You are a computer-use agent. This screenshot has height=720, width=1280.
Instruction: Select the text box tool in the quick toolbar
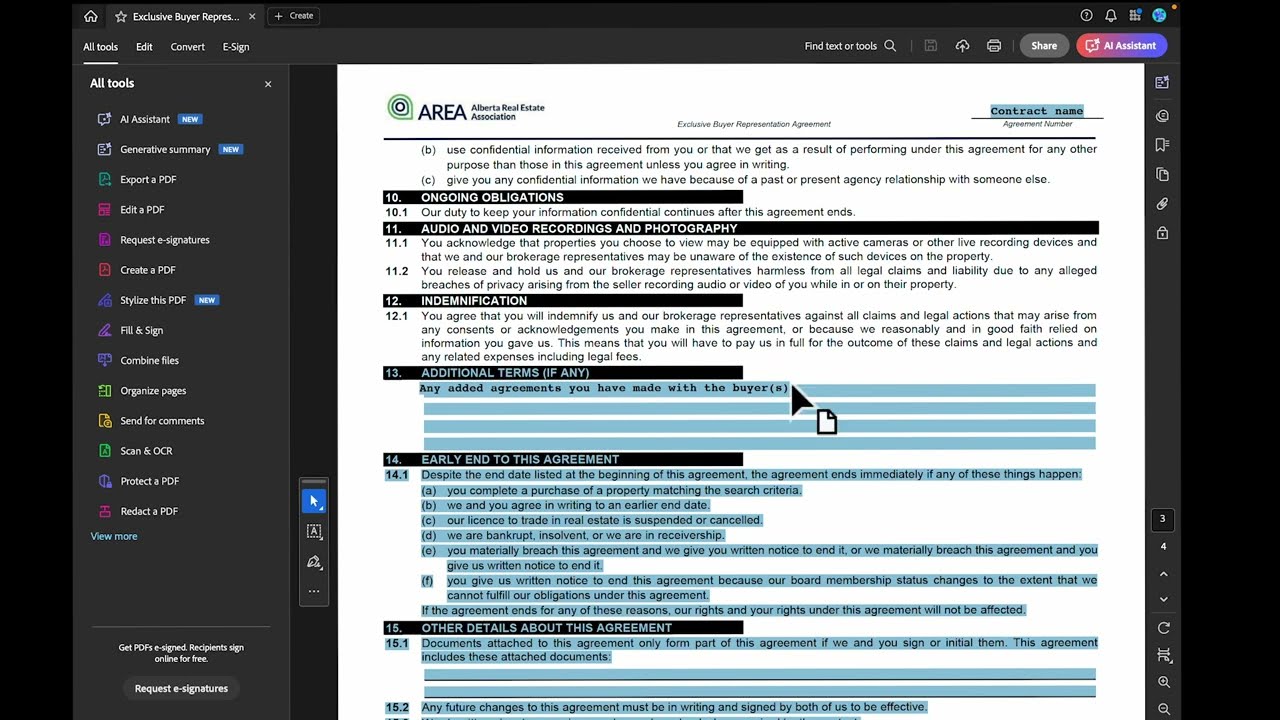coord(314,532)
